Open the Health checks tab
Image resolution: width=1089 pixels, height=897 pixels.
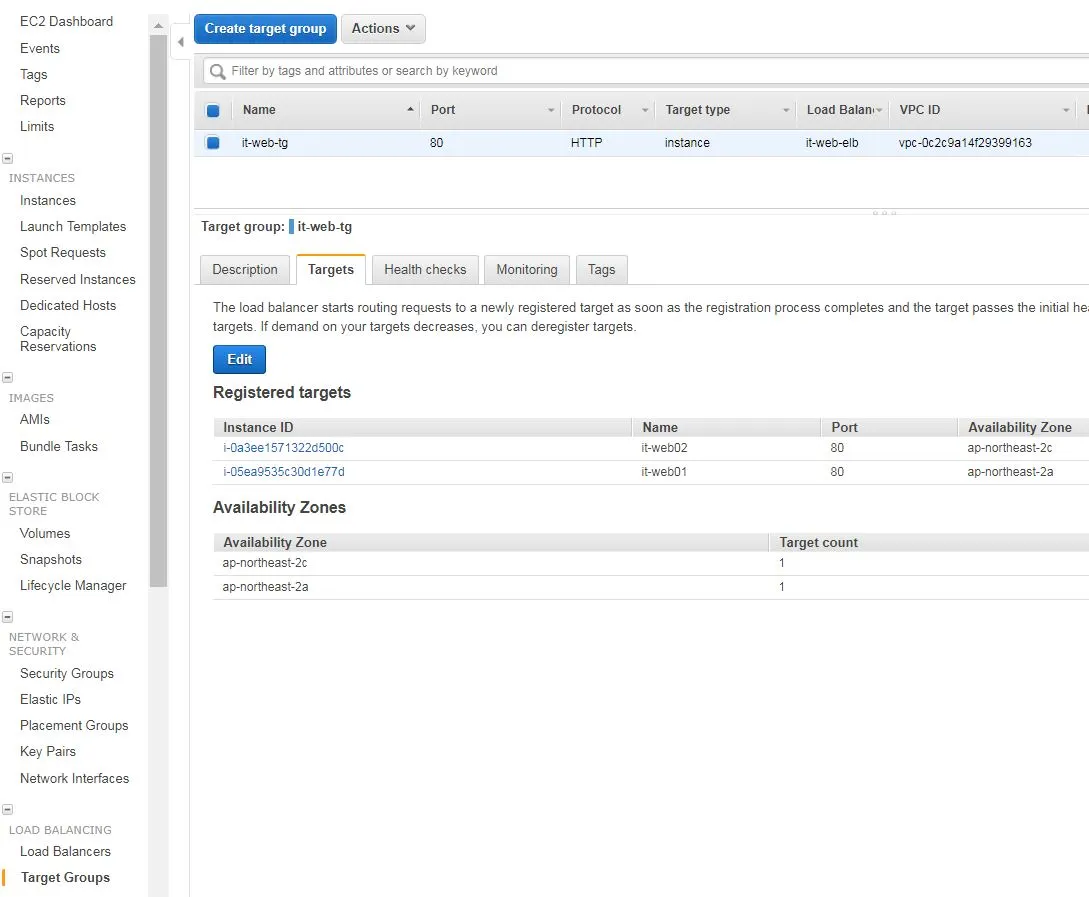pos(425,270)
